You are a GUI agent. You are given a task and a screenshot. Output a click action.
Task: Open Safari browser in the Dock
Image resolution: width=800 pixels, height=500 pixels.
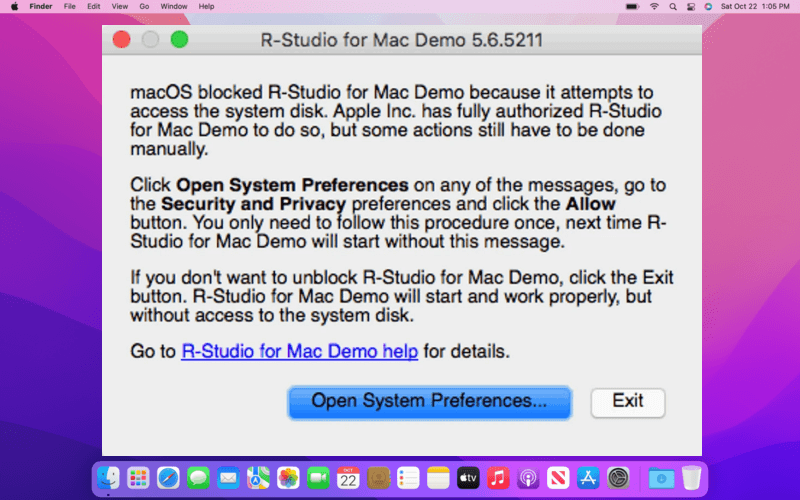(168, 479)
